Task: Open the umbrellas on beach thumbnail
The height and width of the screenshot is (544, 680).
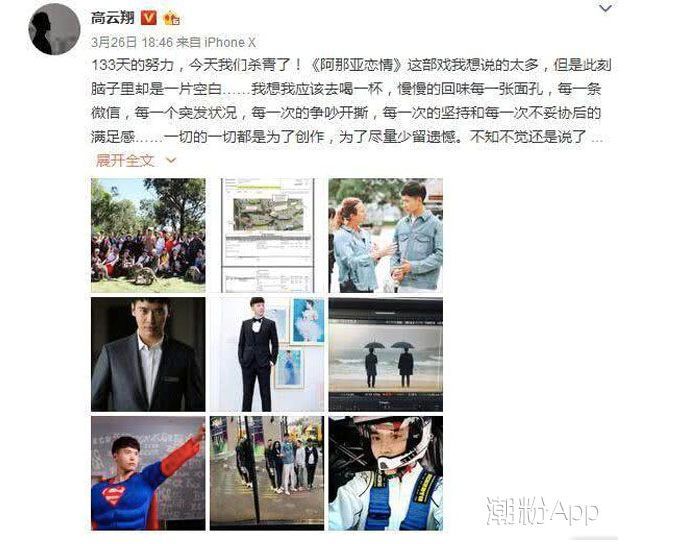Action: [386, 354]
